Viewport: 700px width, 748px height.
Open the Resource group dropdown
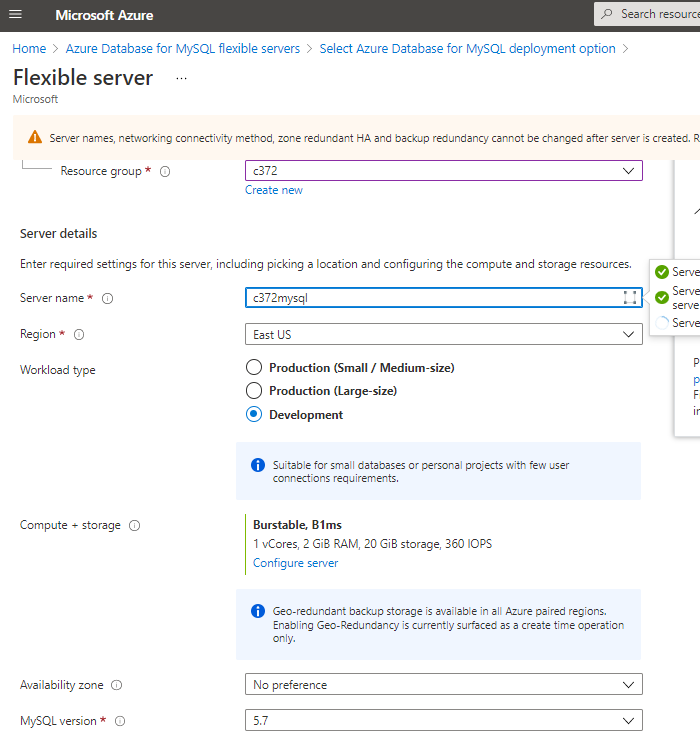click(444, 171)
